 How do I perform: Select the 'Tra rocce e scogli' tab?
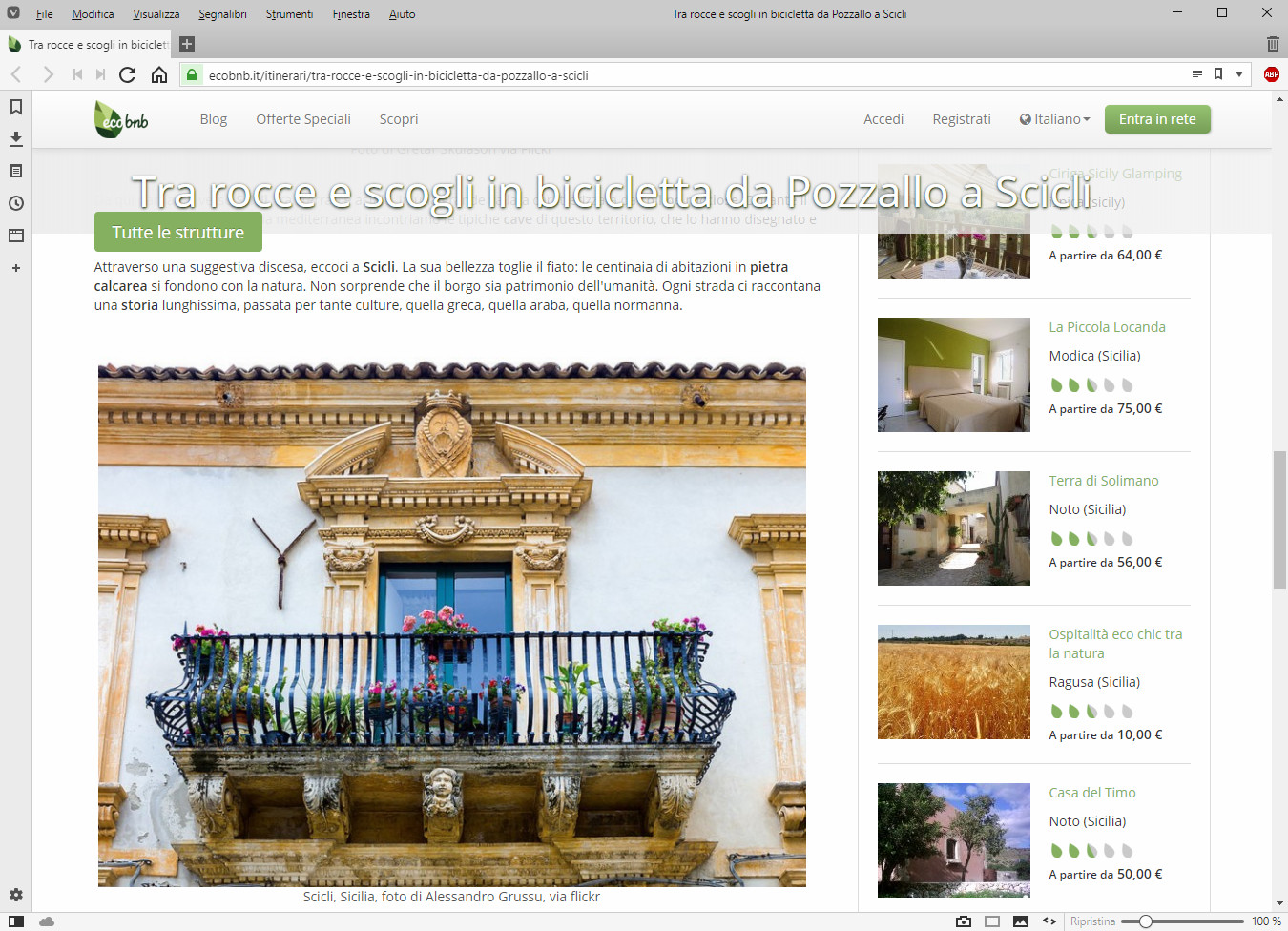tap(88, 44)
